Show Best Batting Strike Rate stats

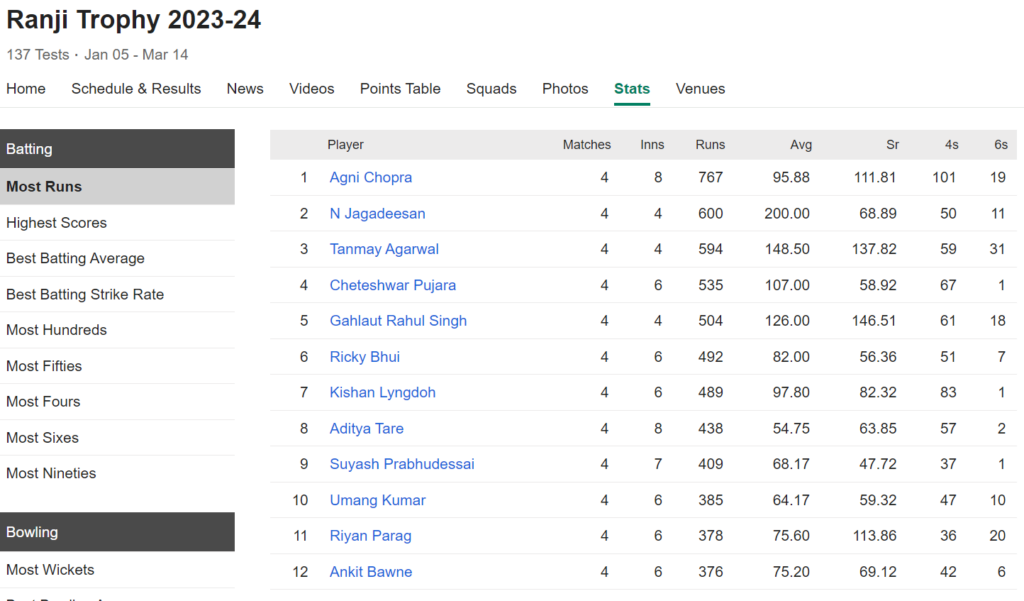(118, 295)
